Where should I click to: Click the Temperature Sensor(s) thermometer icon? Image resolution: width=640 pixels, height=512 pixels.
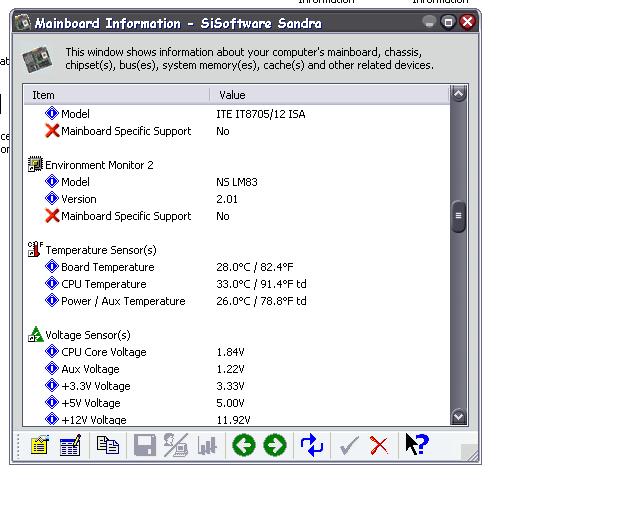tap(35, 249)
